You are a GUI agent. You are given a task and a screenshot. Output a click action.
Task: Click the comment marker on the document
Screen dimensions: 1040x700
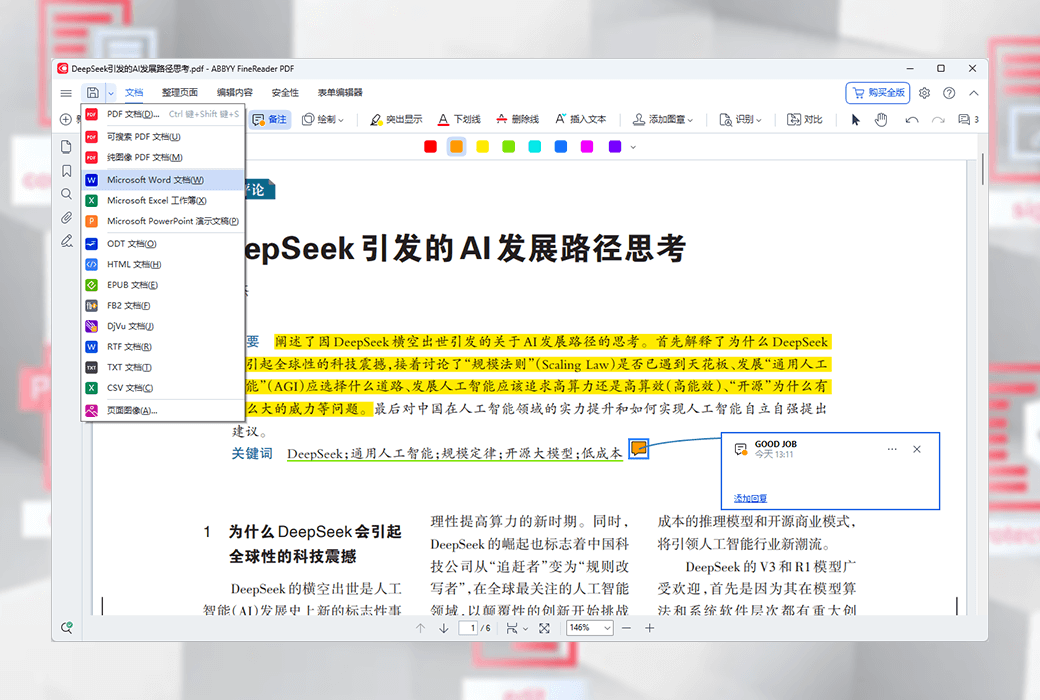pyautogui.click(x=638, y=449)
